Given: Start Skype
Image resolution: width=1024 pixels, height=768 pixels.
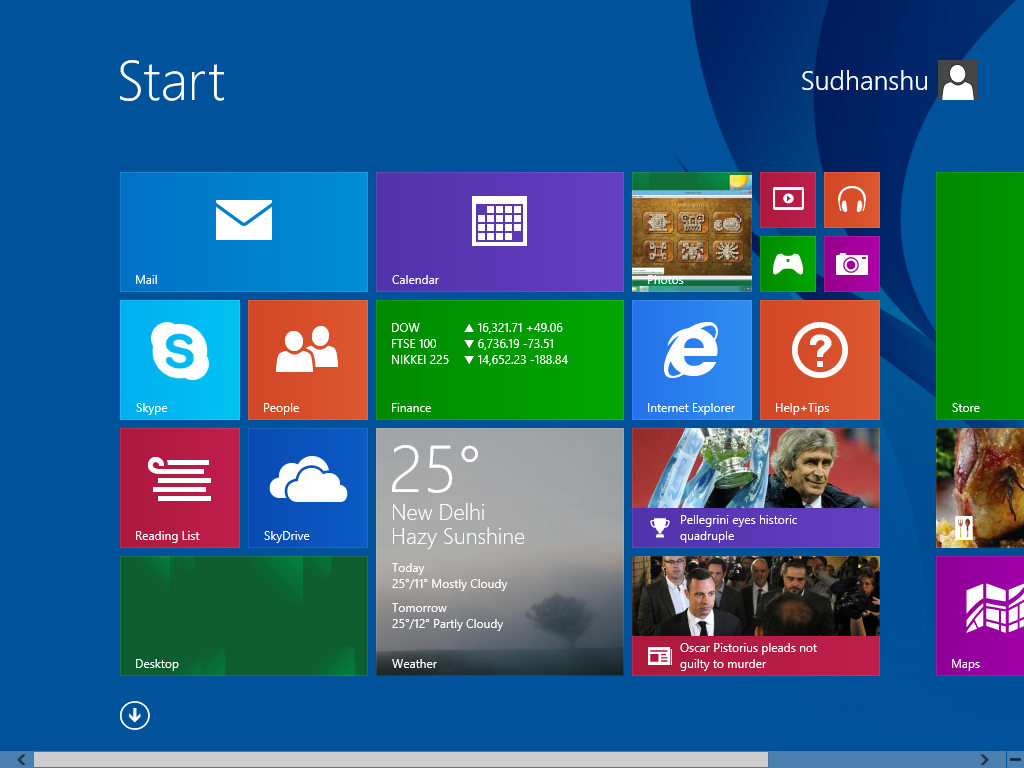Looking at the screenshot, I should tap(179, 359).
